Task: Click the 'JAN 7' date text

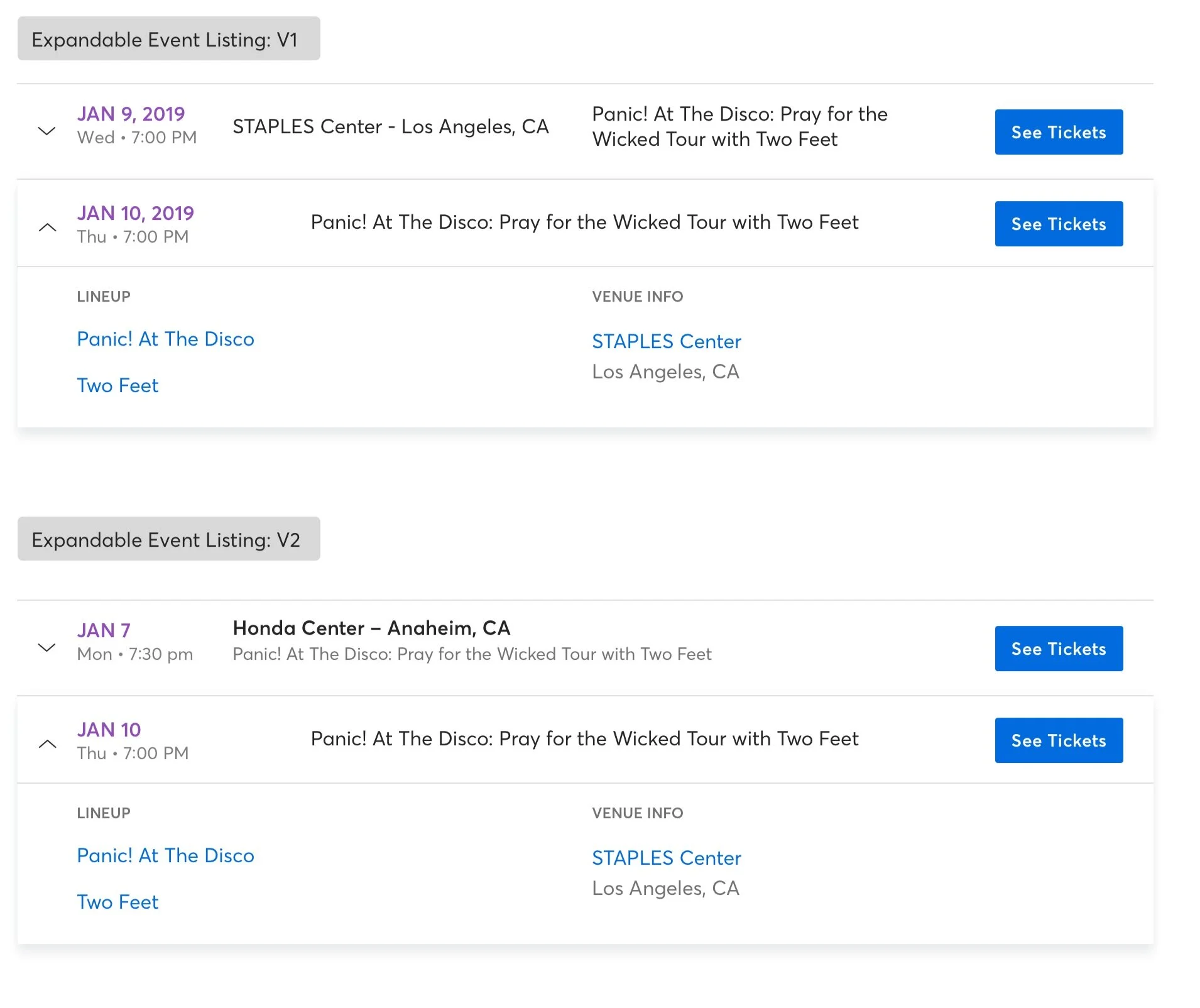Action: [104, 630]
